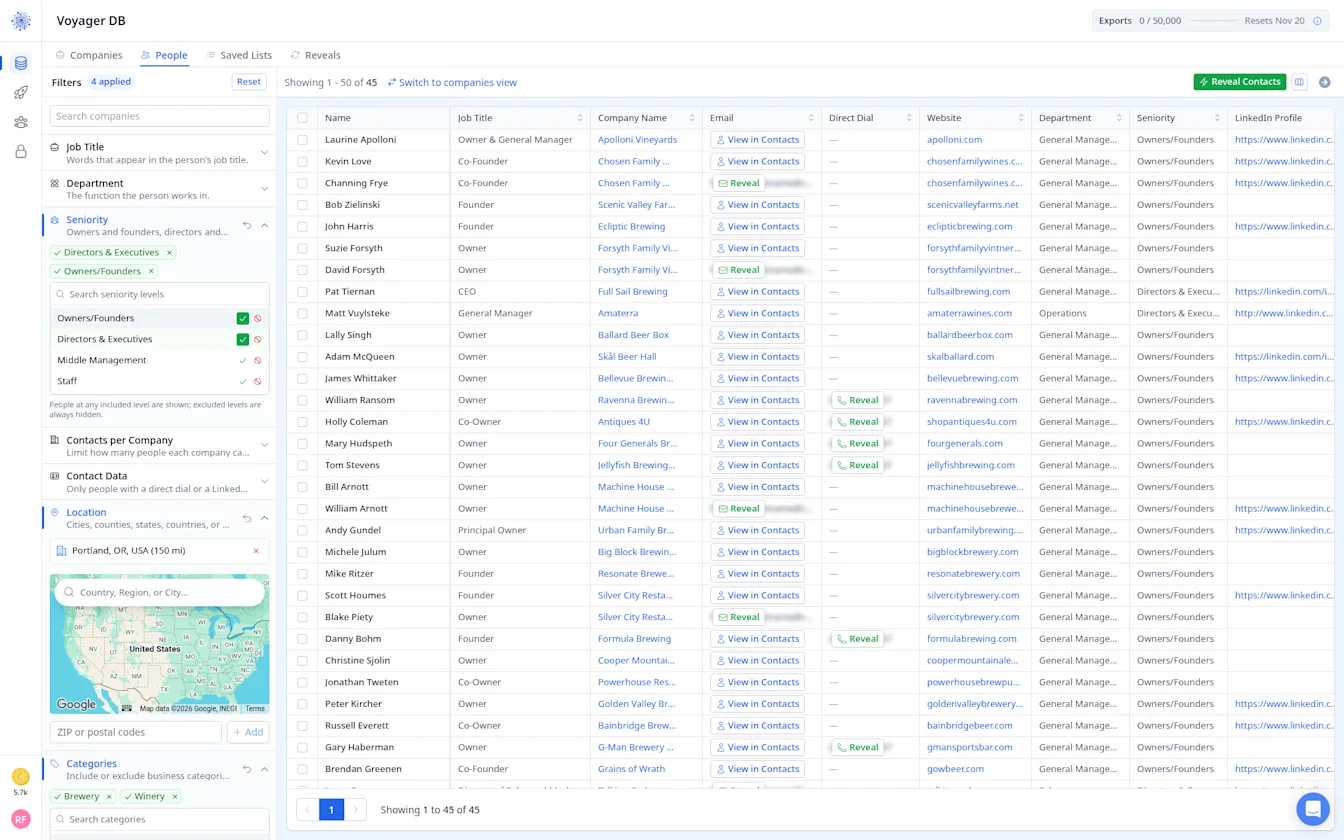1344x840 pixels.
Task: Remove the Brewery category chip
Action: pos(109,797)
